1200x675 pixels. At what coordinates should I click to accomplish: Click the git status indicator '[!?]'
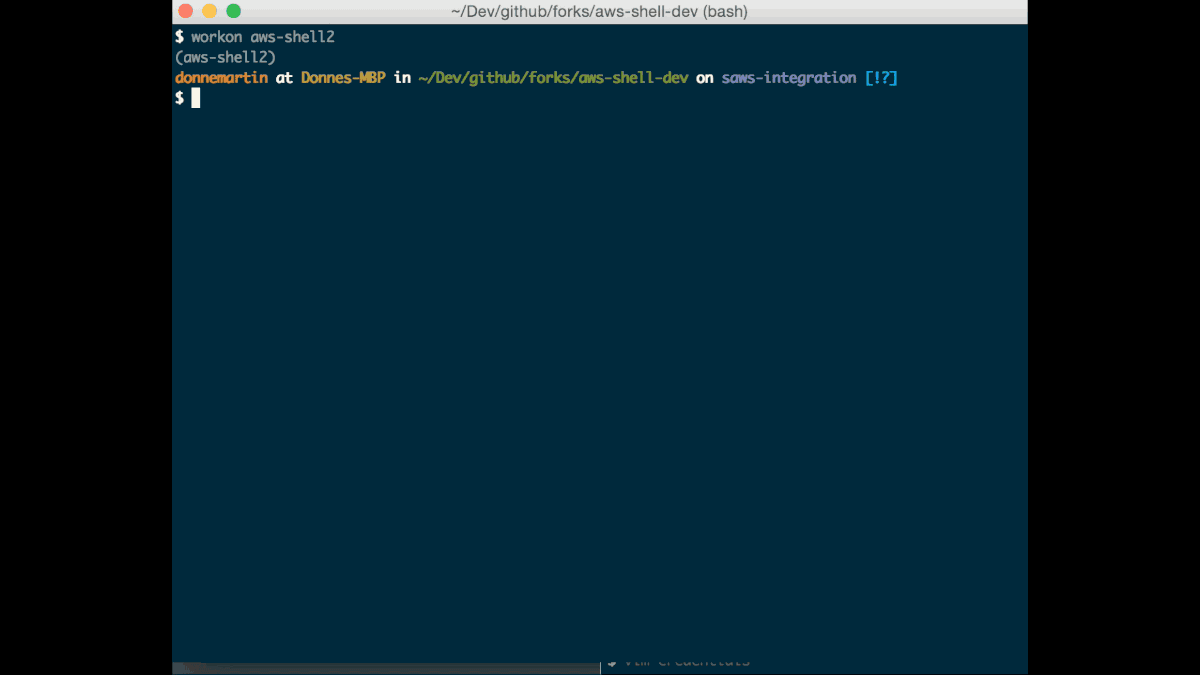[x=881, y=77]
